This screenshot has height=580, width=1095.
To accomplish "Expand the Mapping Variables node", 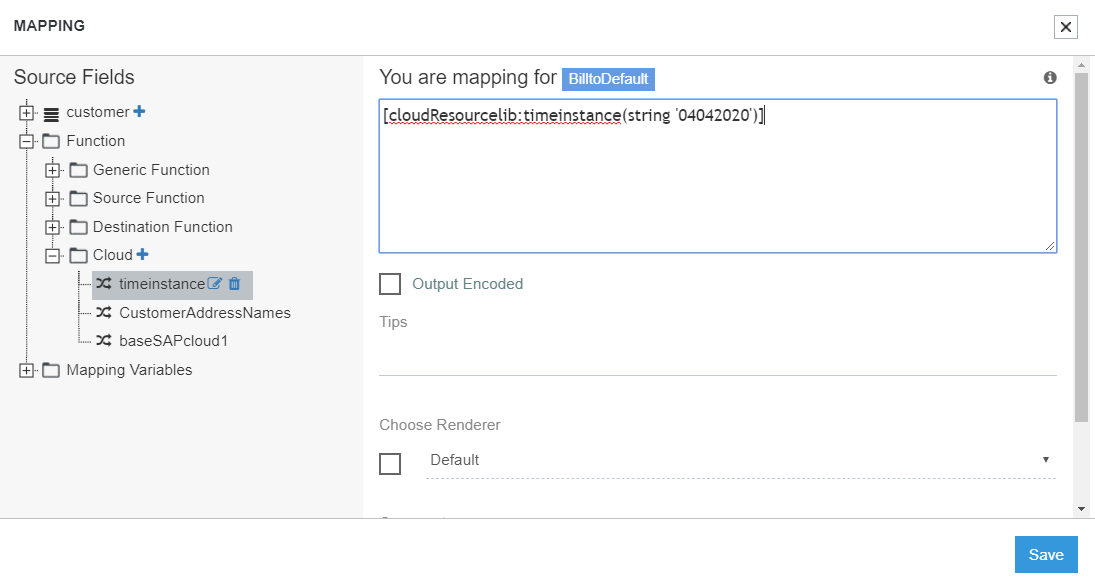I will [x=26, y=370].
